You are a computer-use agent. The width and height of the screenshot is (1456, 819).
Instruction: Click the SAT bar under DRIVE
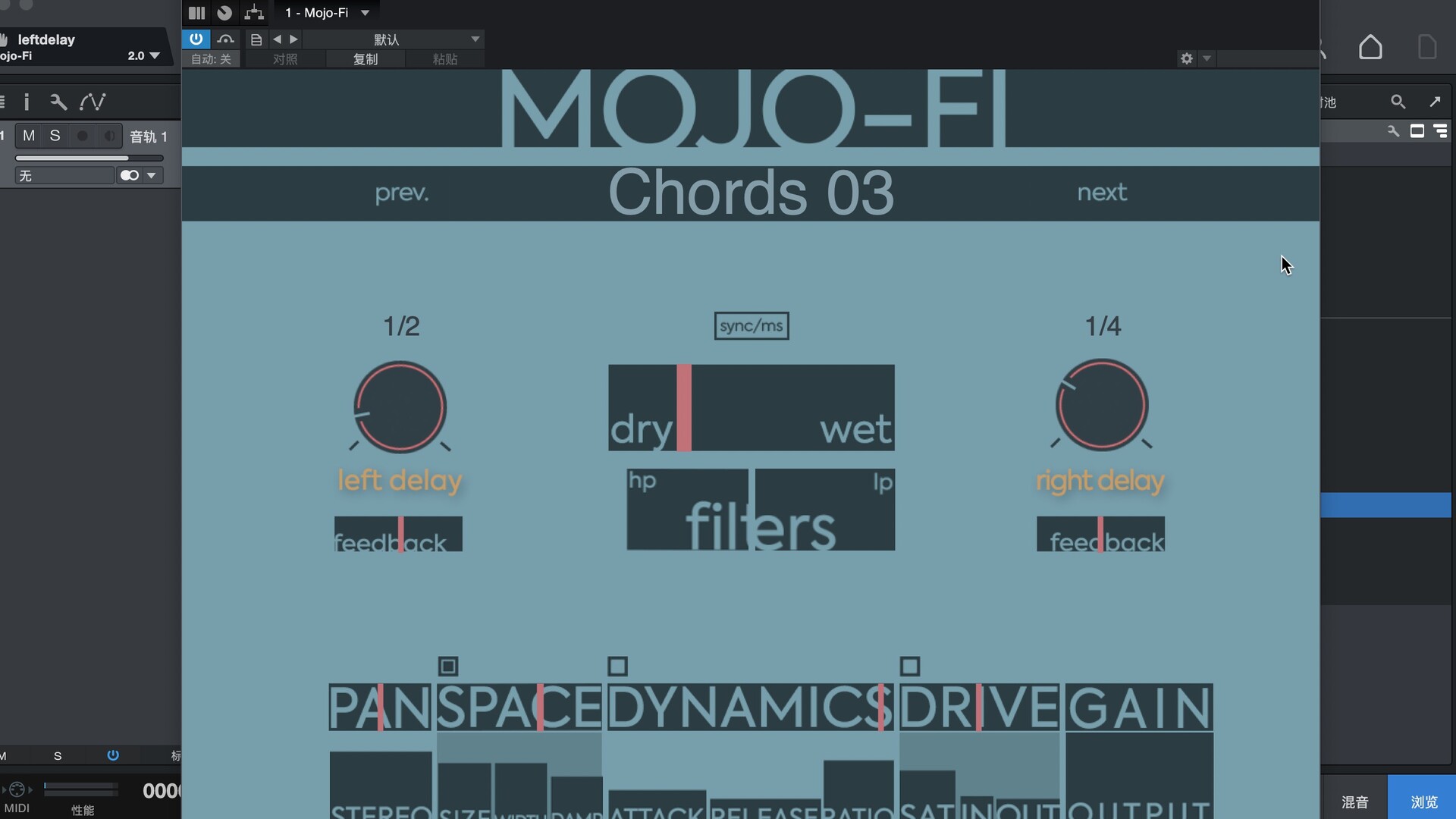coord(927,795)
